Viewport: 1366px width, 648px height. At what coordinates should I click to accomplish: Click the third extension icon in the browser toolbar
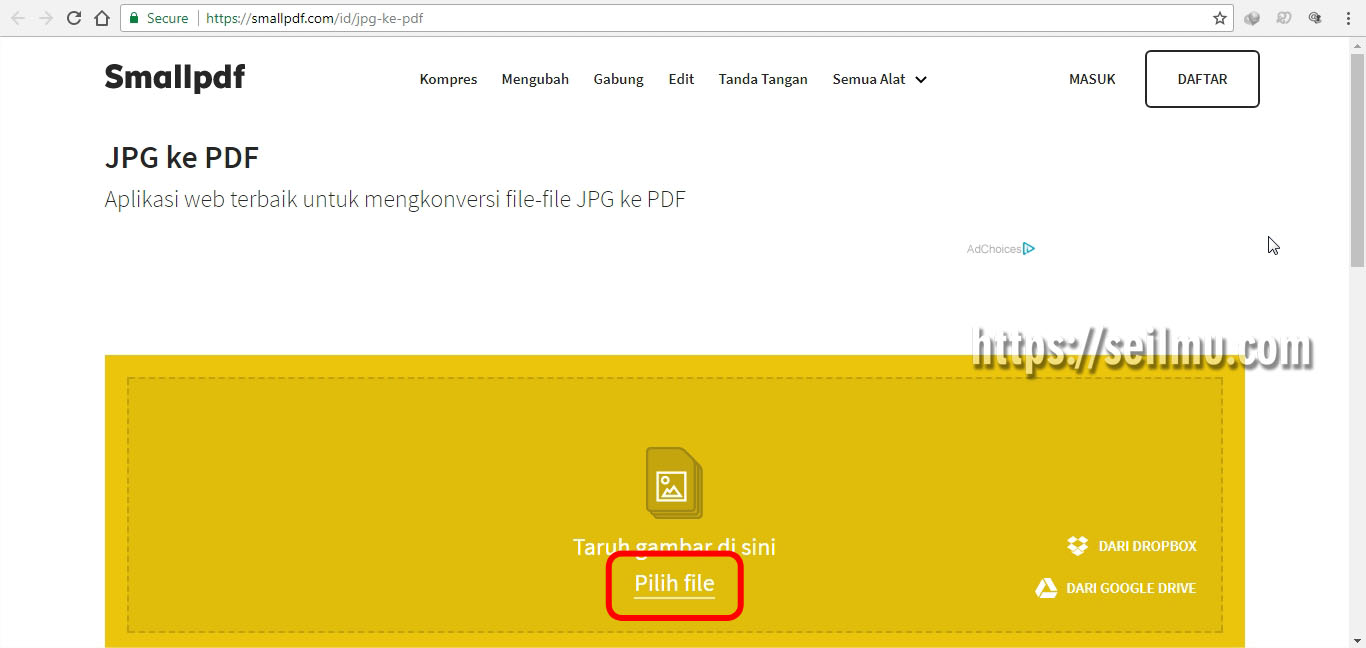pyautogui.click(x=1316, y=18)
